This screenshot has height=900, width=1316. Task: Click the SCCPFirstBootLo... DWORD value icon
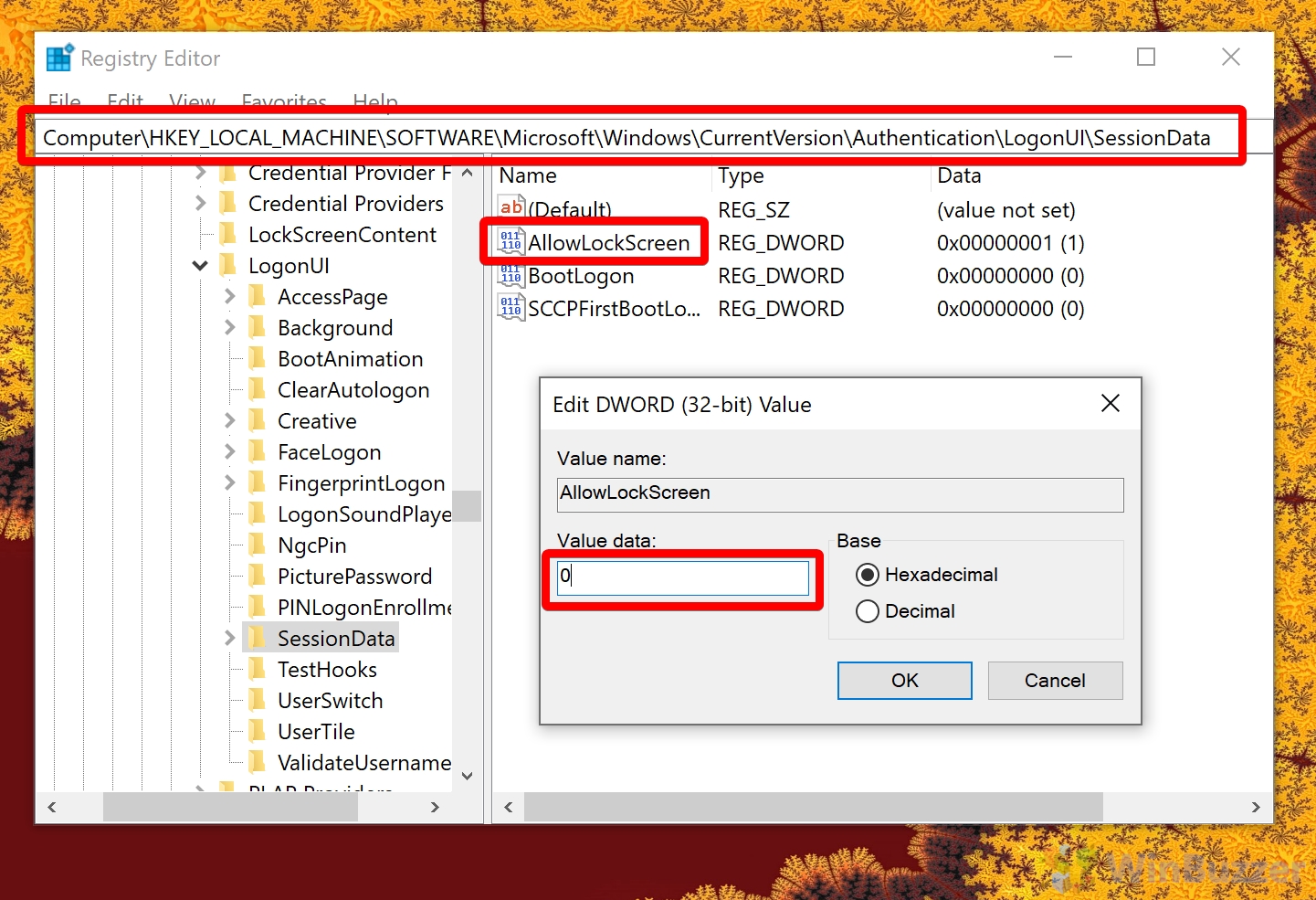pos(511,308)
